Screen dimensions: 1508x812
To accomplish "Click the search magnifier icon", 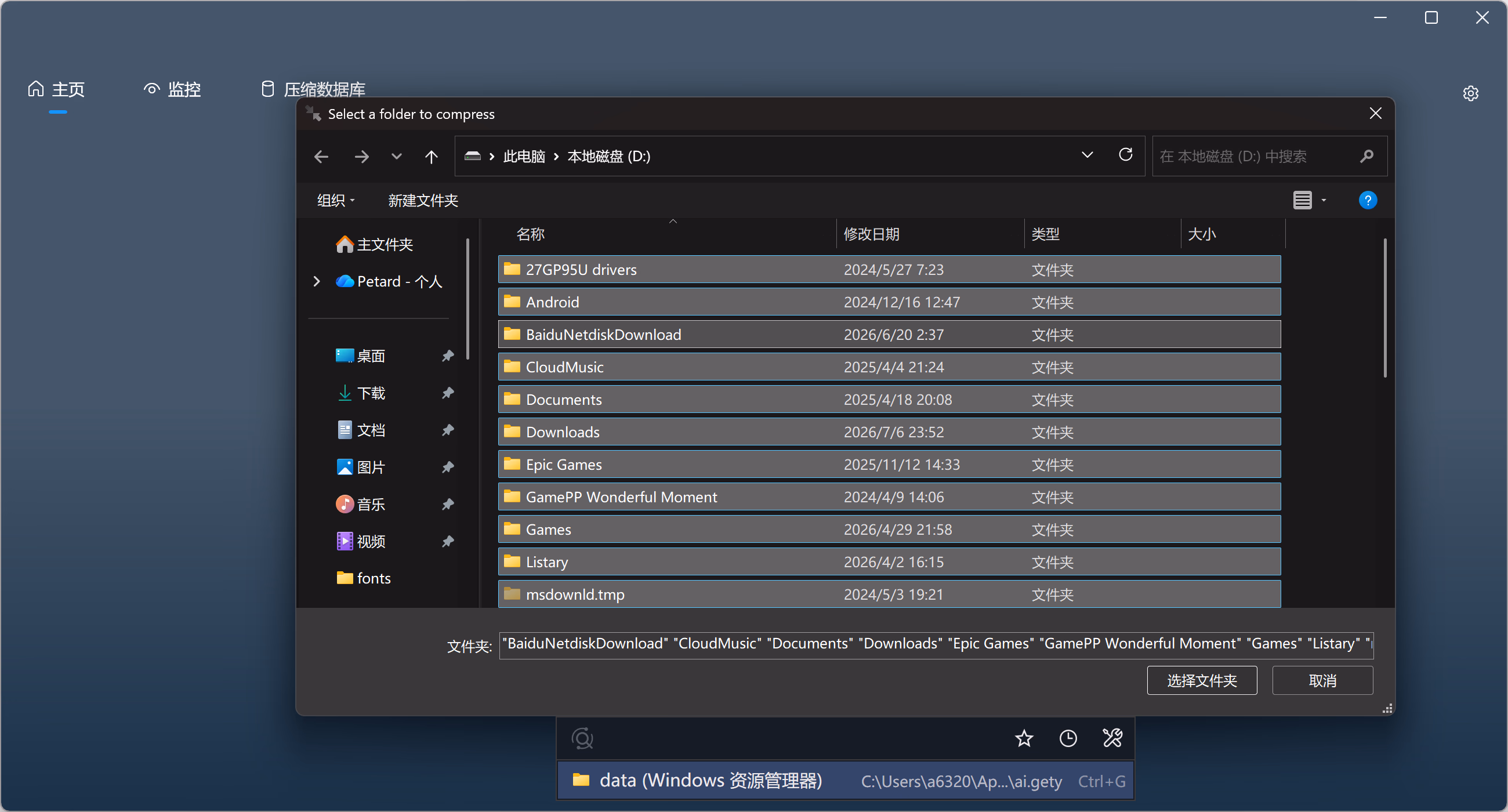I will point(1366,157).
